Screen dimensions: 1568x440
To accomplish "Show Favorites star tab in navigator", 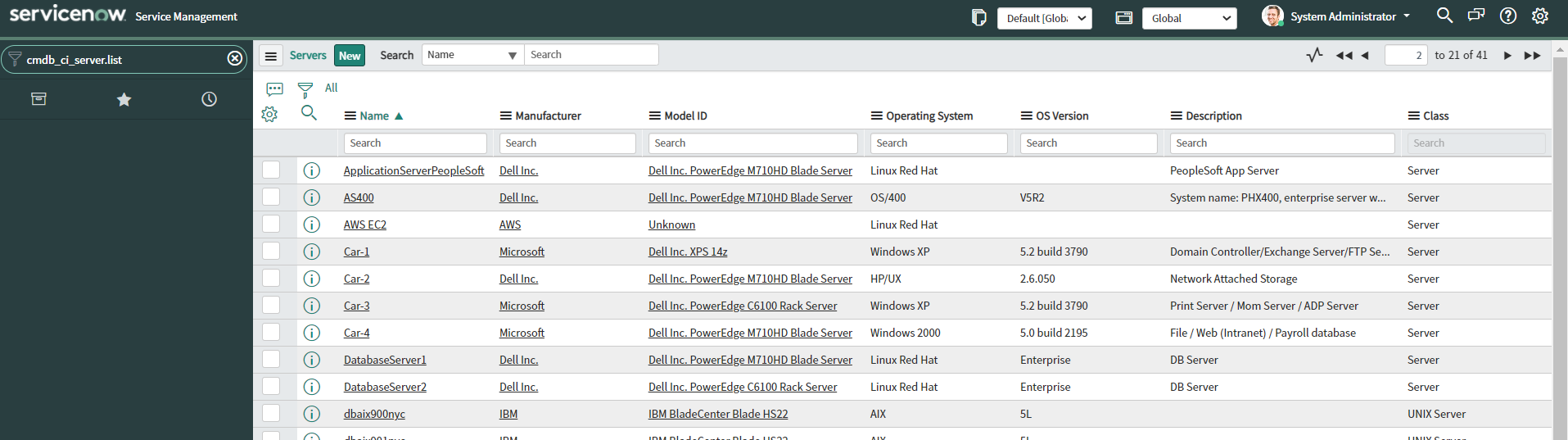I will pyautogui.click(x=124, y=99).
